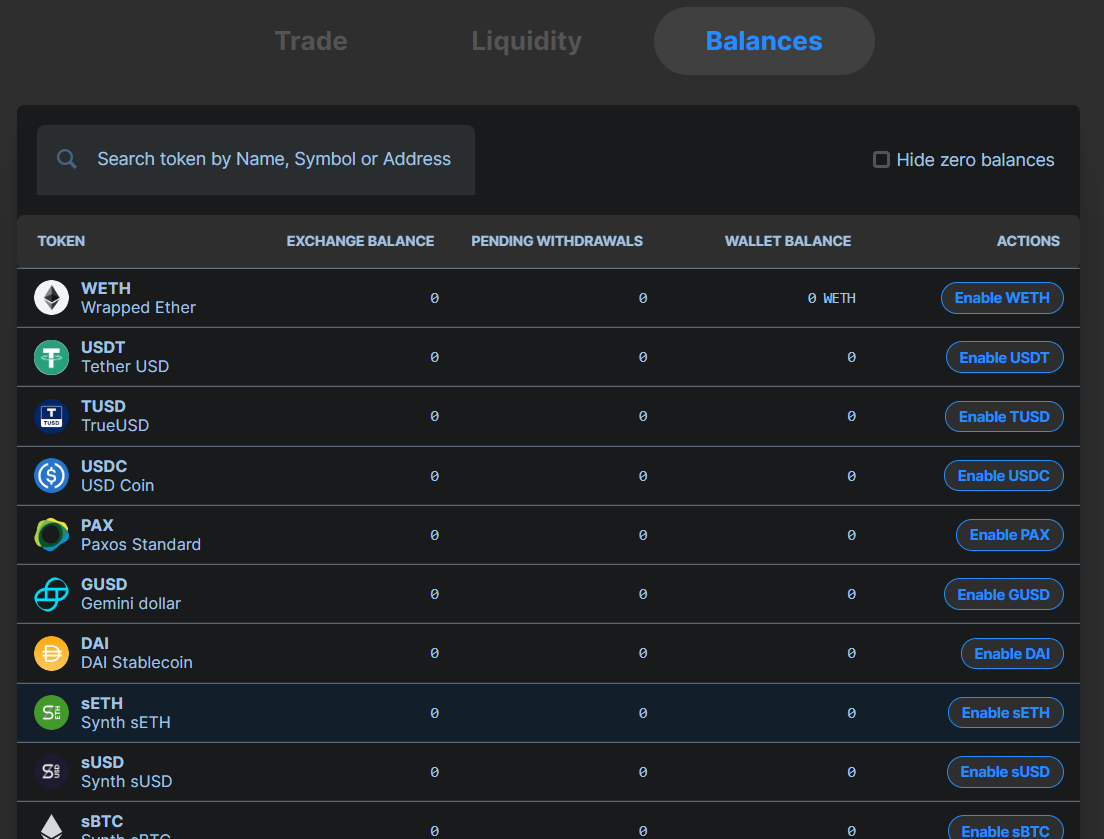
Task: Open the Liquidity tab
Action: 526,41
